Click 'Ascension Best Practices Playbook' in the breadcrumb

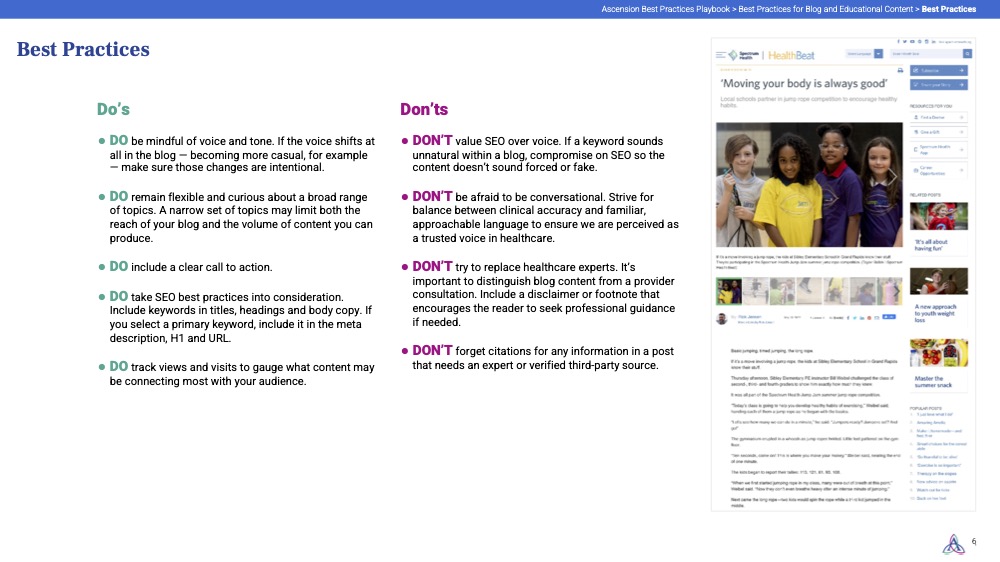(x=666, y=9)
